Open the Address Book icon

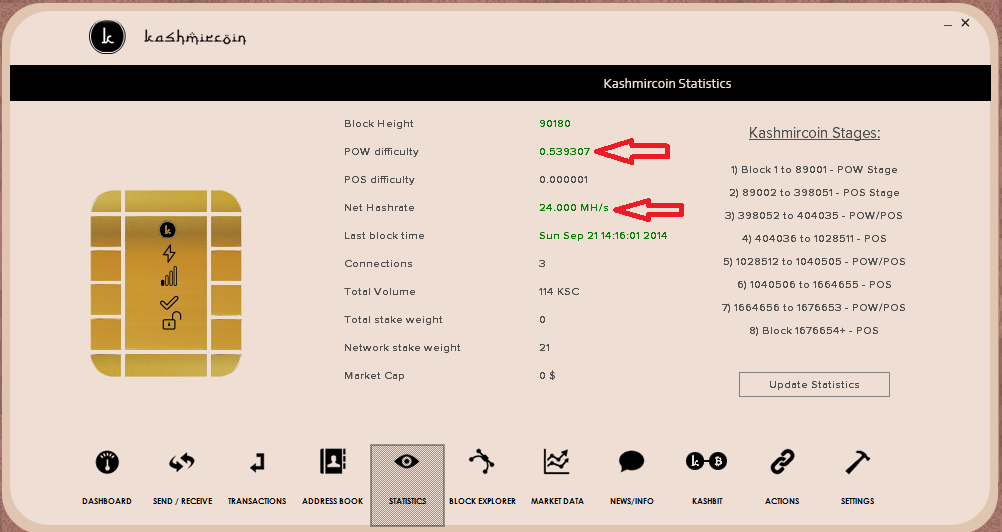point(332,461)
